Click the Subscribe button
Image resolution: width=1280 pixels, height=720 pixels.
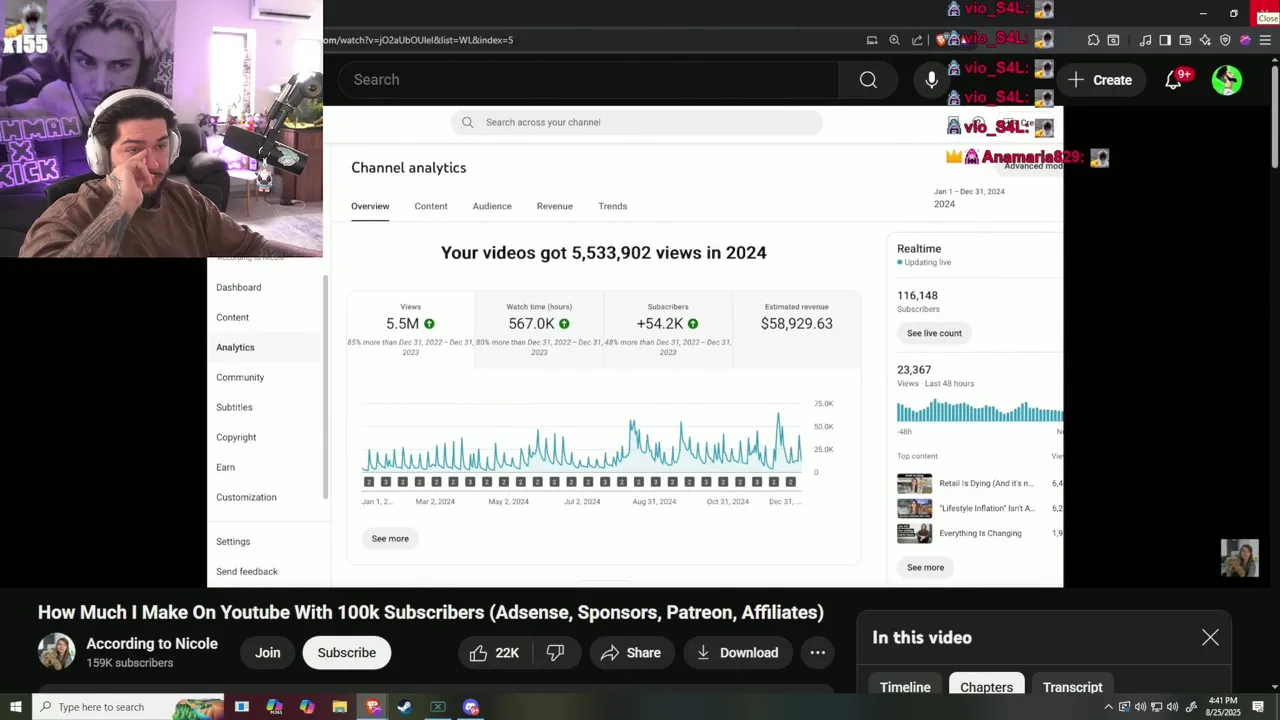(347, 653)
